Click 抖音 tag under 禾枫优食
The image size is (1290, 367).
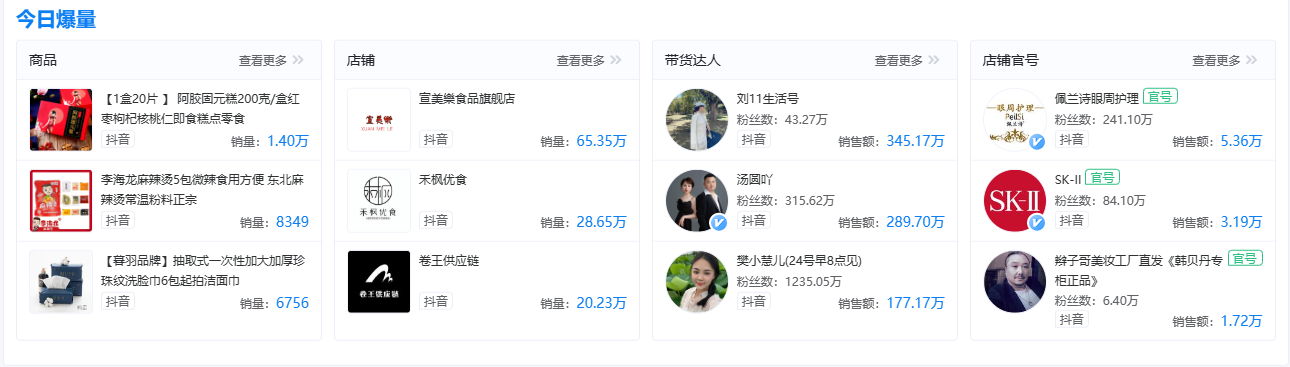[x=436, y=220]
